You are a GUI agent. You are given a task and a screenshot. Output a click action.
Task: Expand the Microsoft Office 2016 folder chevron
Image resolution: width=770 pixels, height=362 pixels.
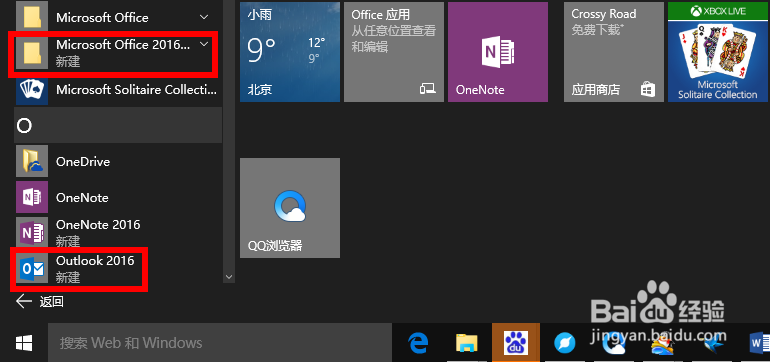click(x=204, y=44)
